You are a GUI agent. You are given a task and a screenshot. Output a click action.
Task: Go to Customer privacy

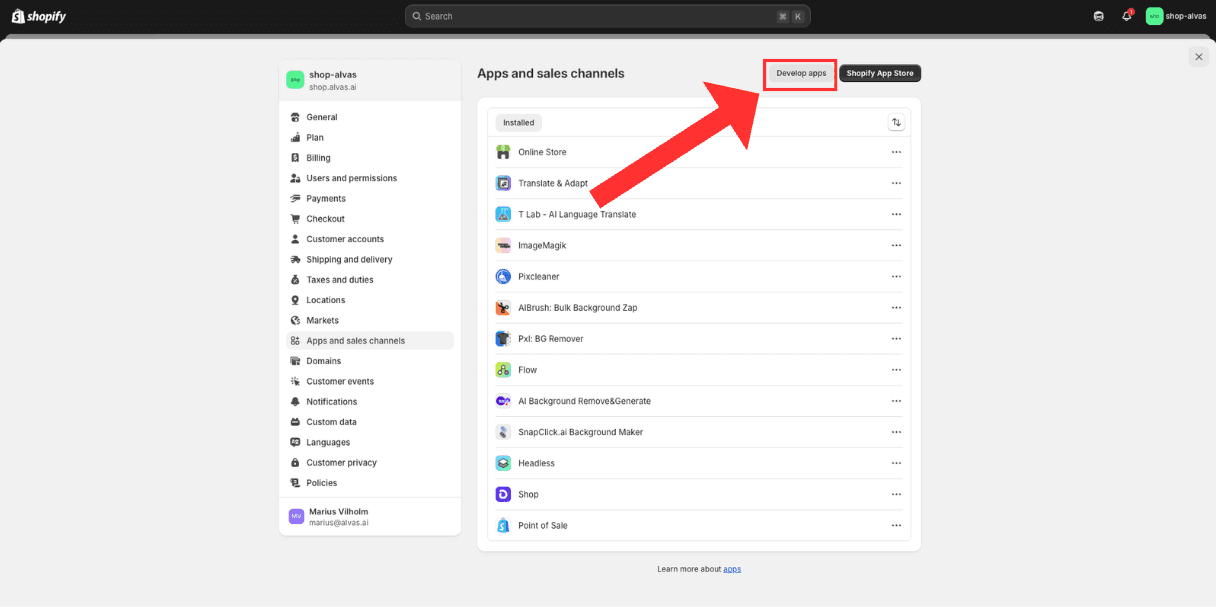click(x=370, y=463)
